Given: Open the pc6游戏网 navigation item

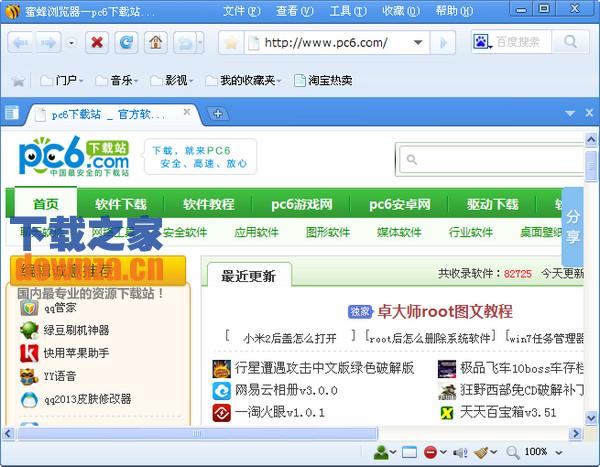Looking at the screenshot, I should pos(302,204).
